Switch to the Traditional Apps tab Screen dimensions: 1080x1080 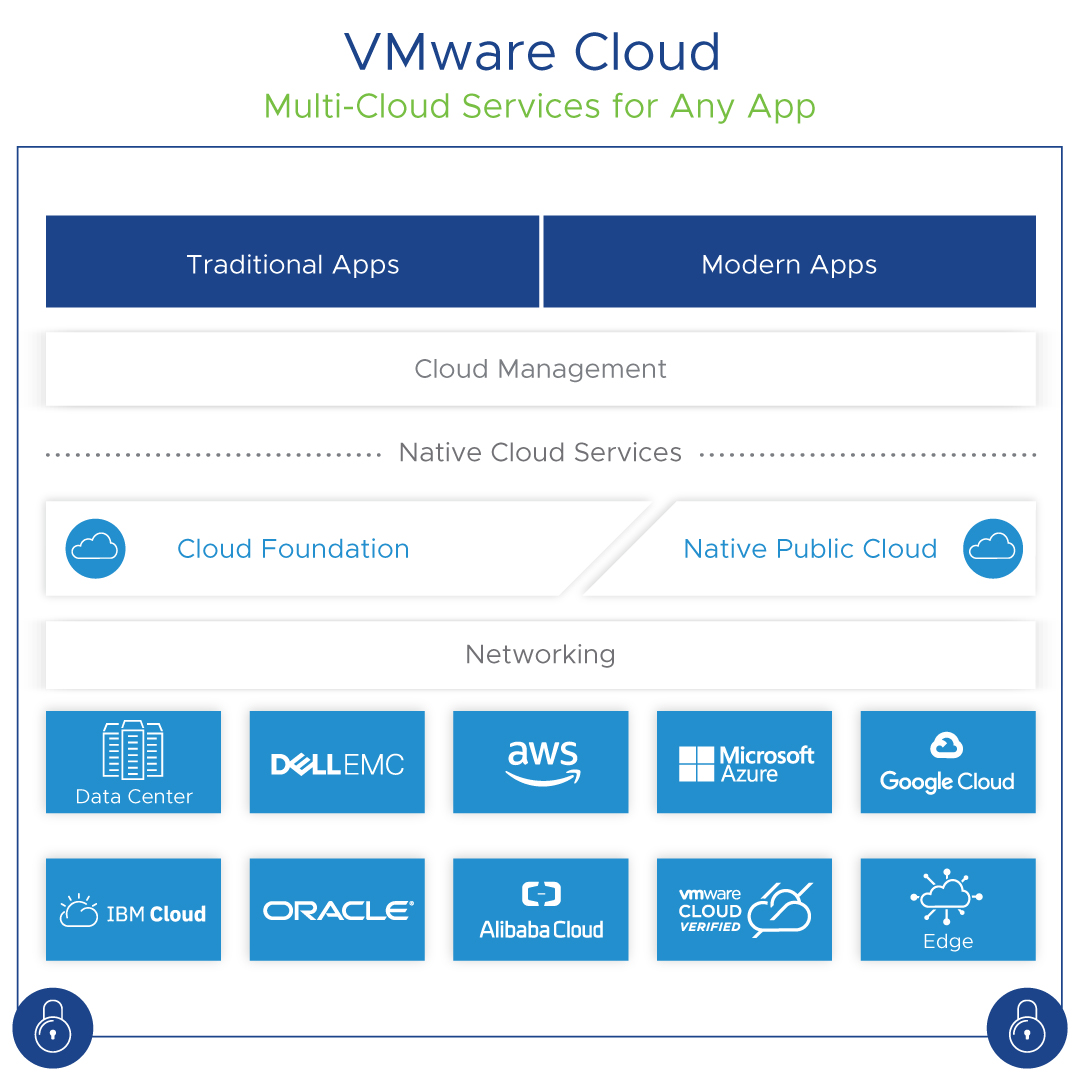[292, 263]
